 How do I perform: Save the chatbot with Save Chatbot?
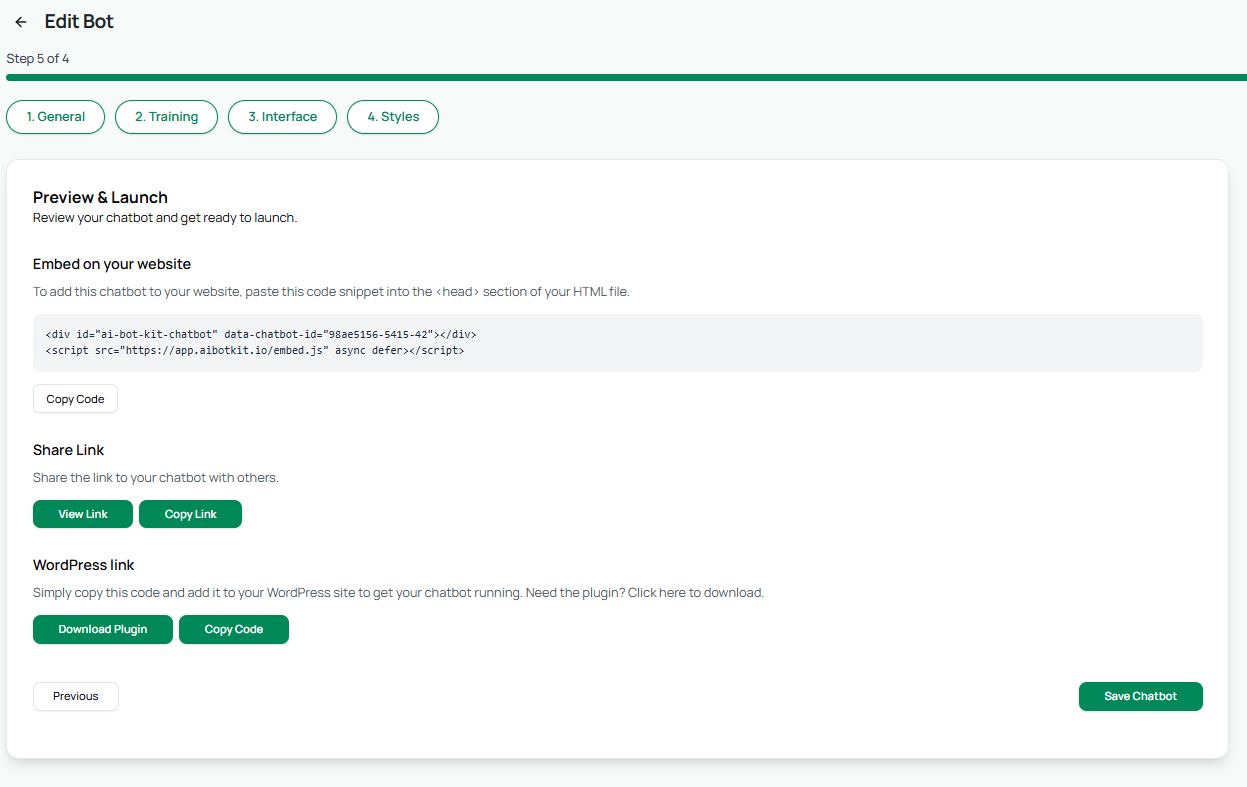(1140, 696)
